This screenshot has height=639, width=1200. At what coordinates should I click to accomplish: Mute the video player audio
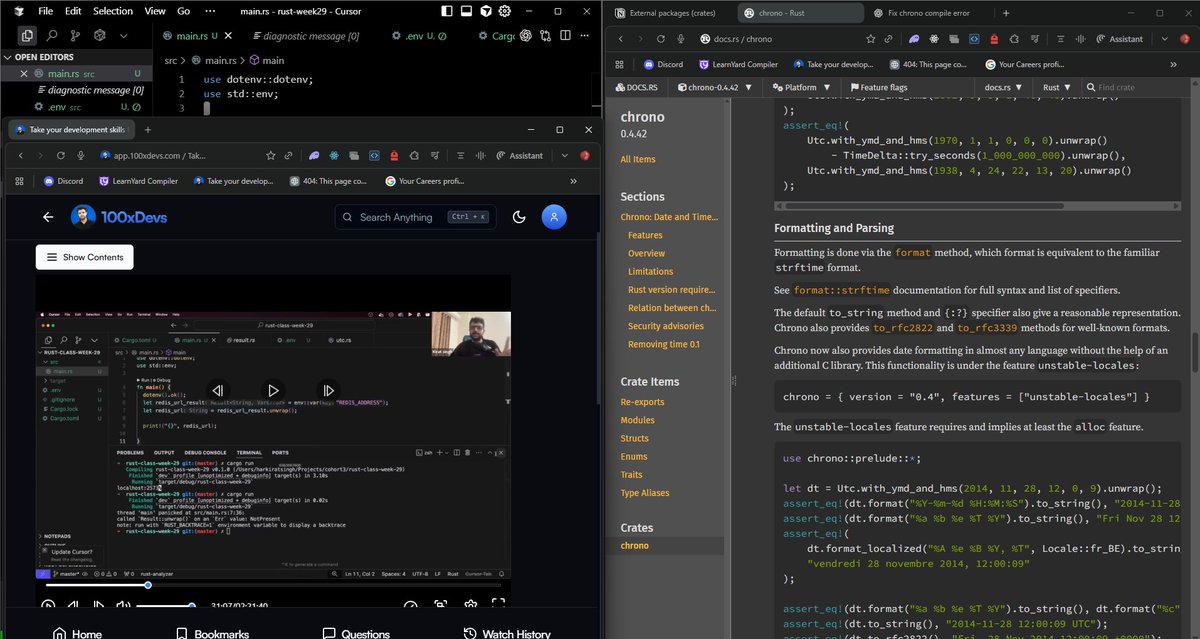tap(122, 605)
